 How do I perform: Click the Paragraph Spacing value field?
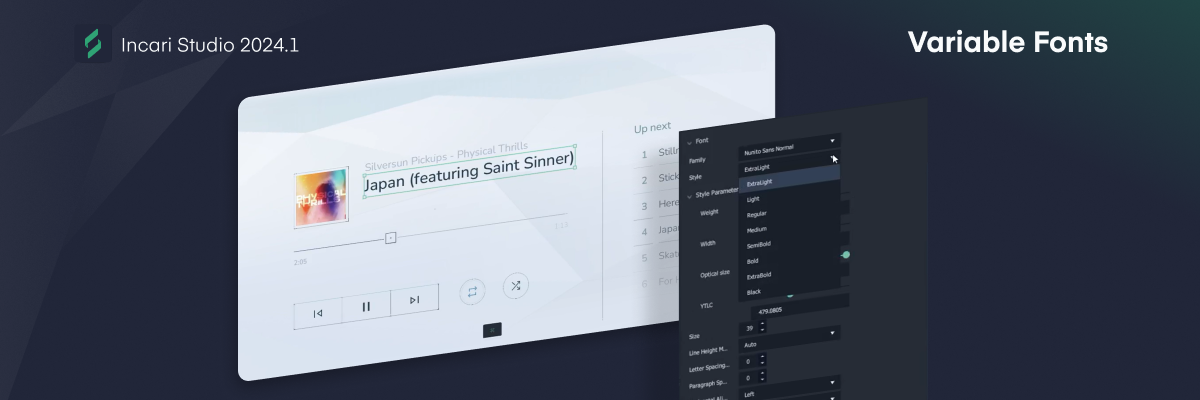(749, 376)
